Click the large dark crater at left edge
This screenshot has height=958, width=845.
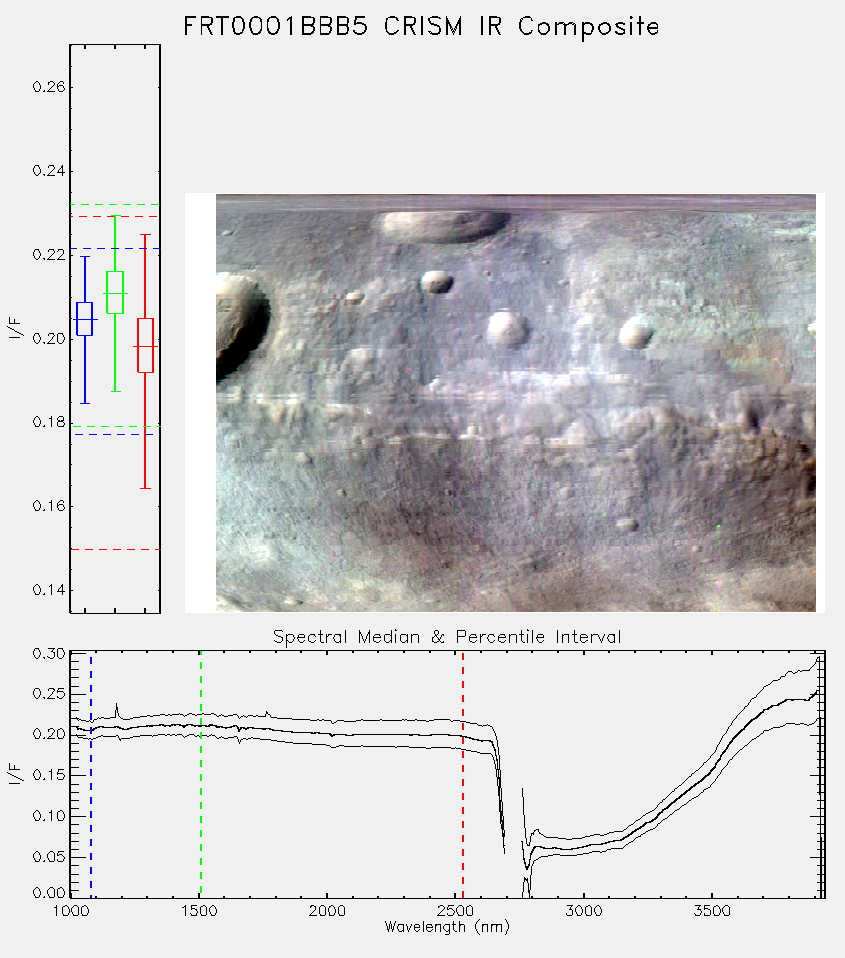pyautogui.click(x=241, y=326)
